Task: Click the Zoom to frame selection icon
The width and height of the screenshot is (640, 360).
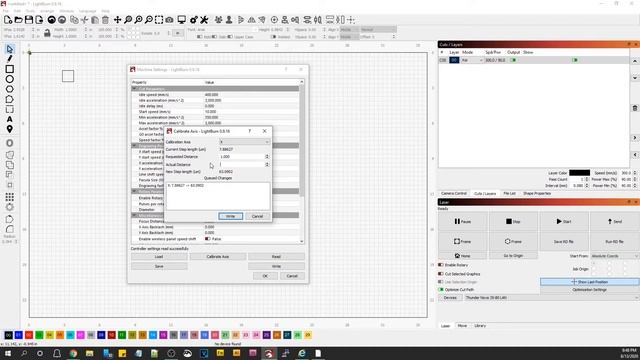Action: coord(159,20)
